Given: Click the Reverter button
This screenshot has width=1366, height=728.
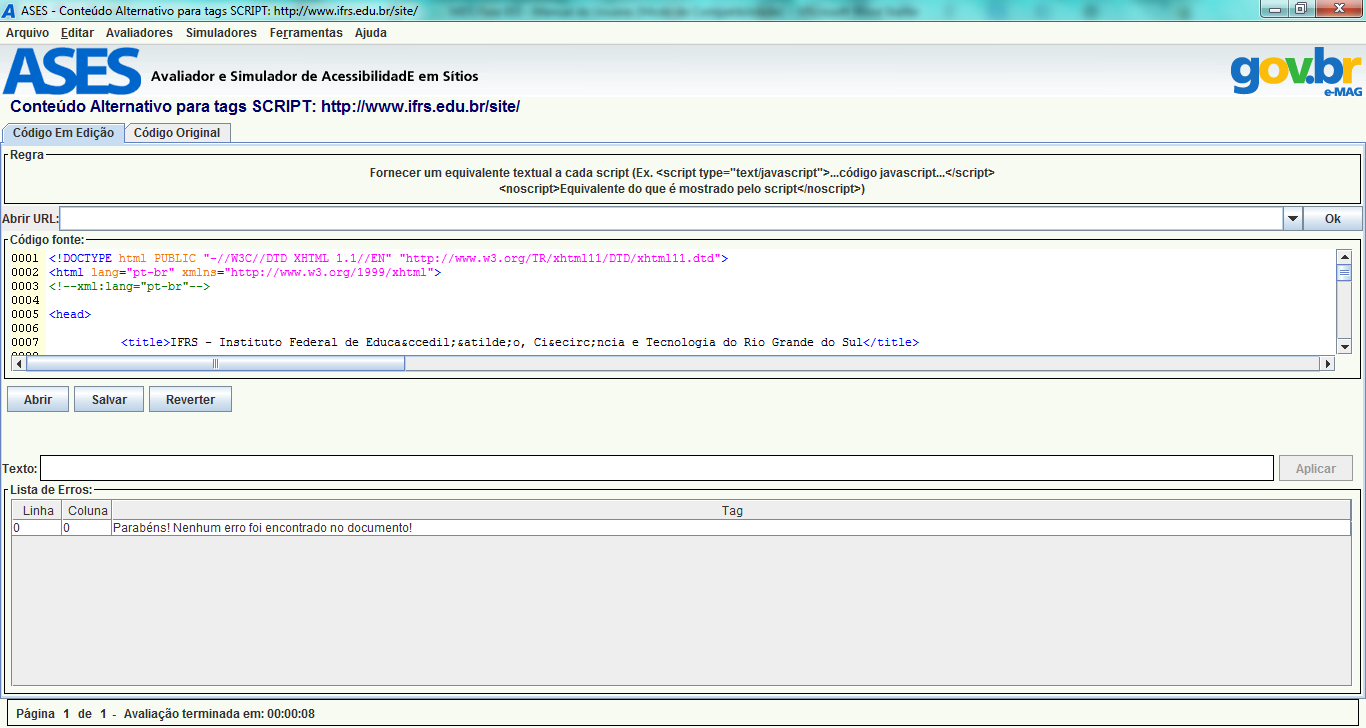Looking at the screenshot, I should point(190,399).
